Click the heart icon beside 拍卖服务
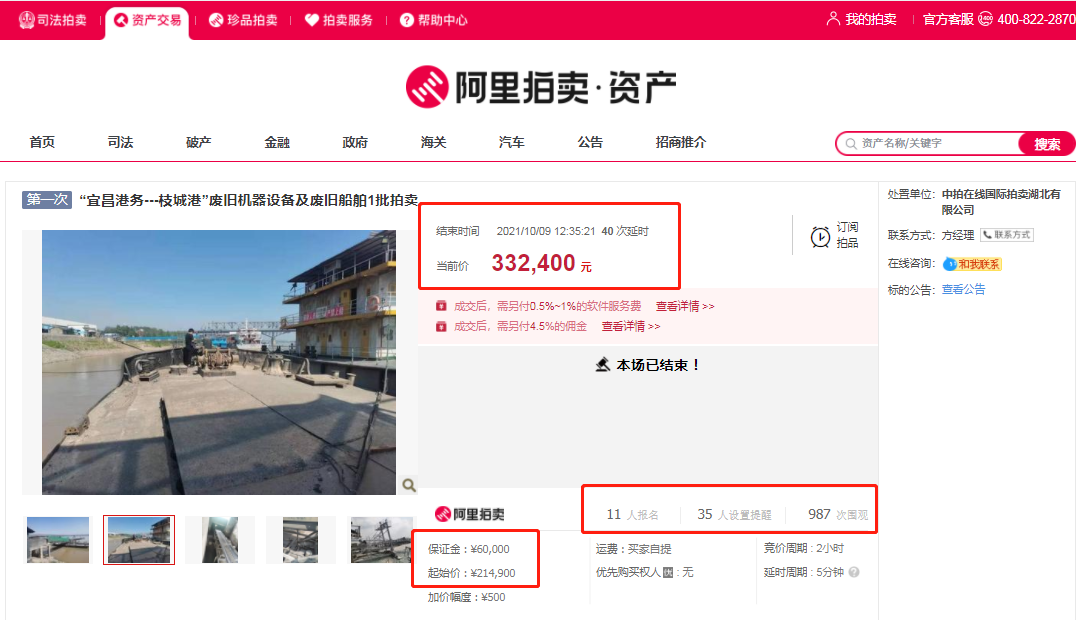 [312, 20]
